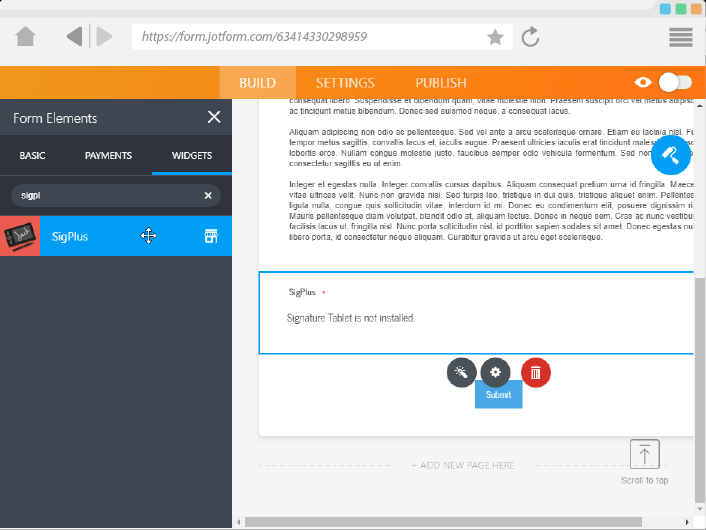The width and height of the screenshot is (706, 530).
Task: Click Add New Page Here
Action: tap(463, 465)
